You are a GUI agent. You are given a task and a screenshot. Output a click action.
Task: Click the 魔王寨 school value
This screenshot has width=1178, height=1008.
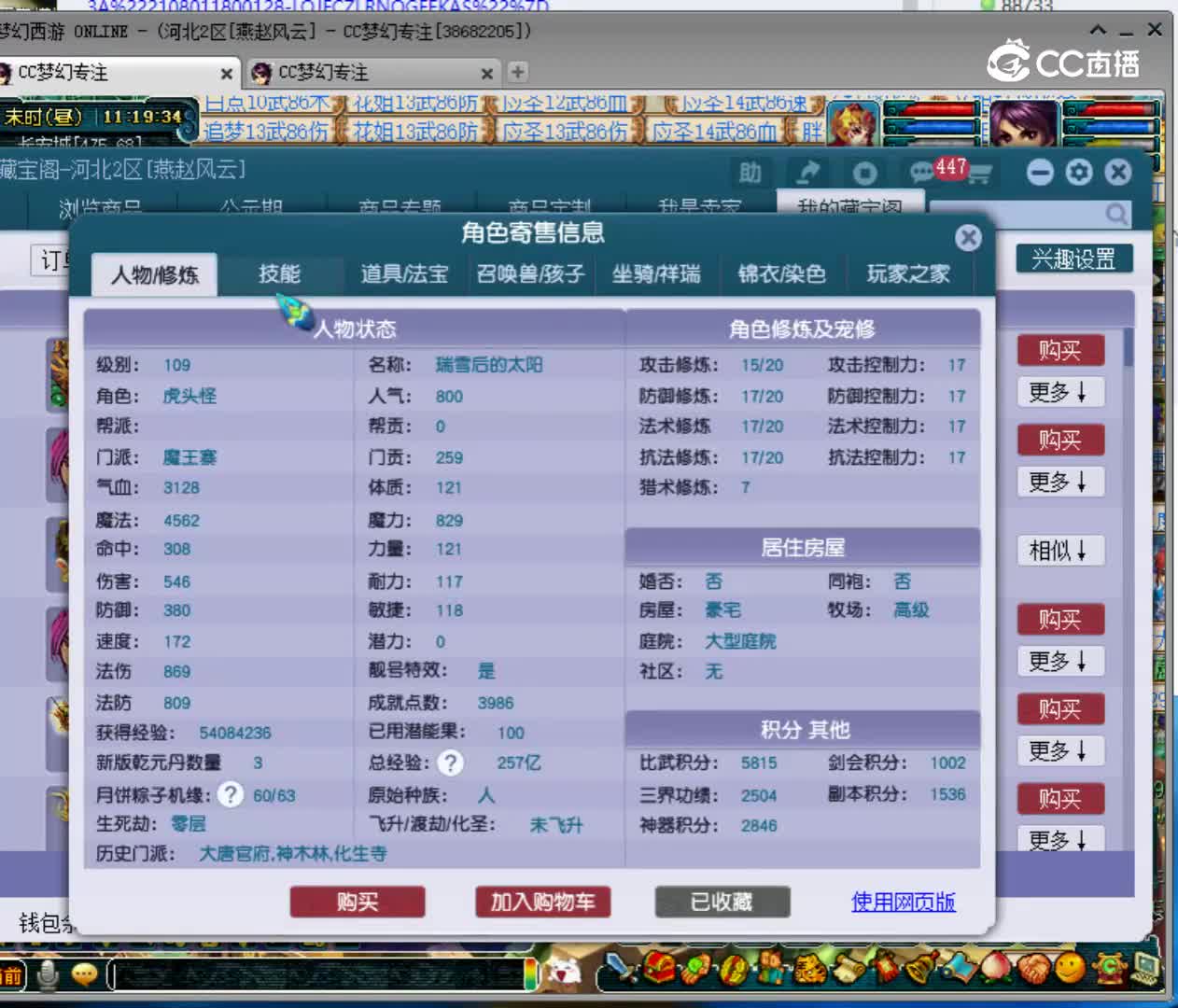pyautogui.click(x=189, y=457)
